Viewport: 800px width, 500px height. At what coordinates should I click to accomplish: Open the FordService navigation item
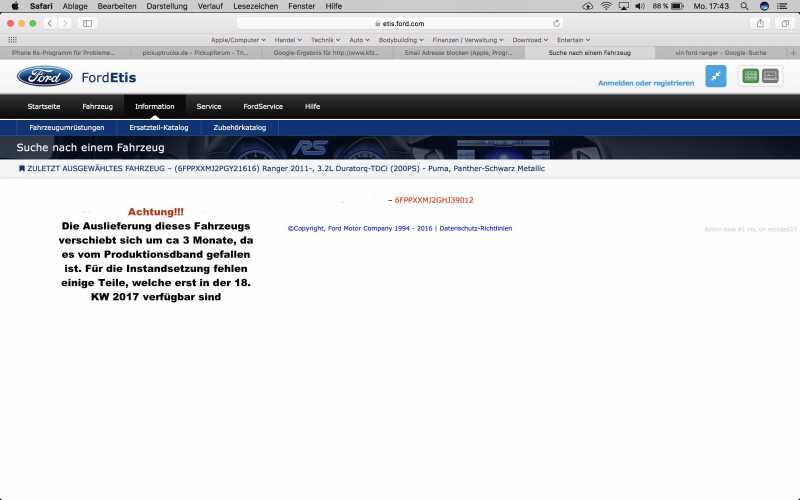[263, 107]
